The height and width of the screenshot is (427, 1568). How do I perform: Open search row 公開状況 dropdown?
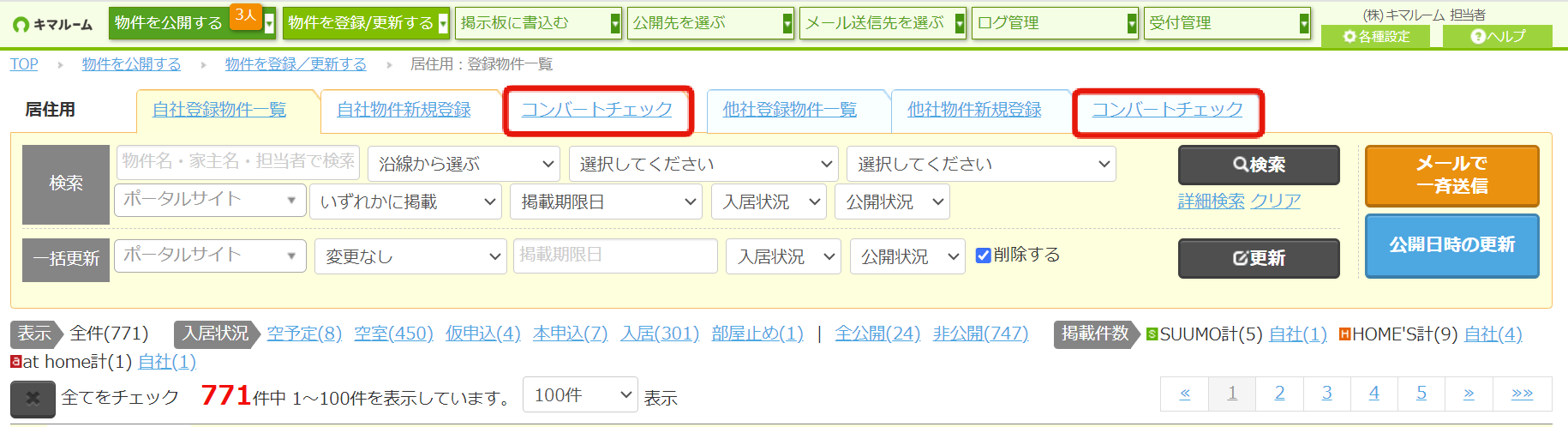pyautogui.click(x=892, y=201)
